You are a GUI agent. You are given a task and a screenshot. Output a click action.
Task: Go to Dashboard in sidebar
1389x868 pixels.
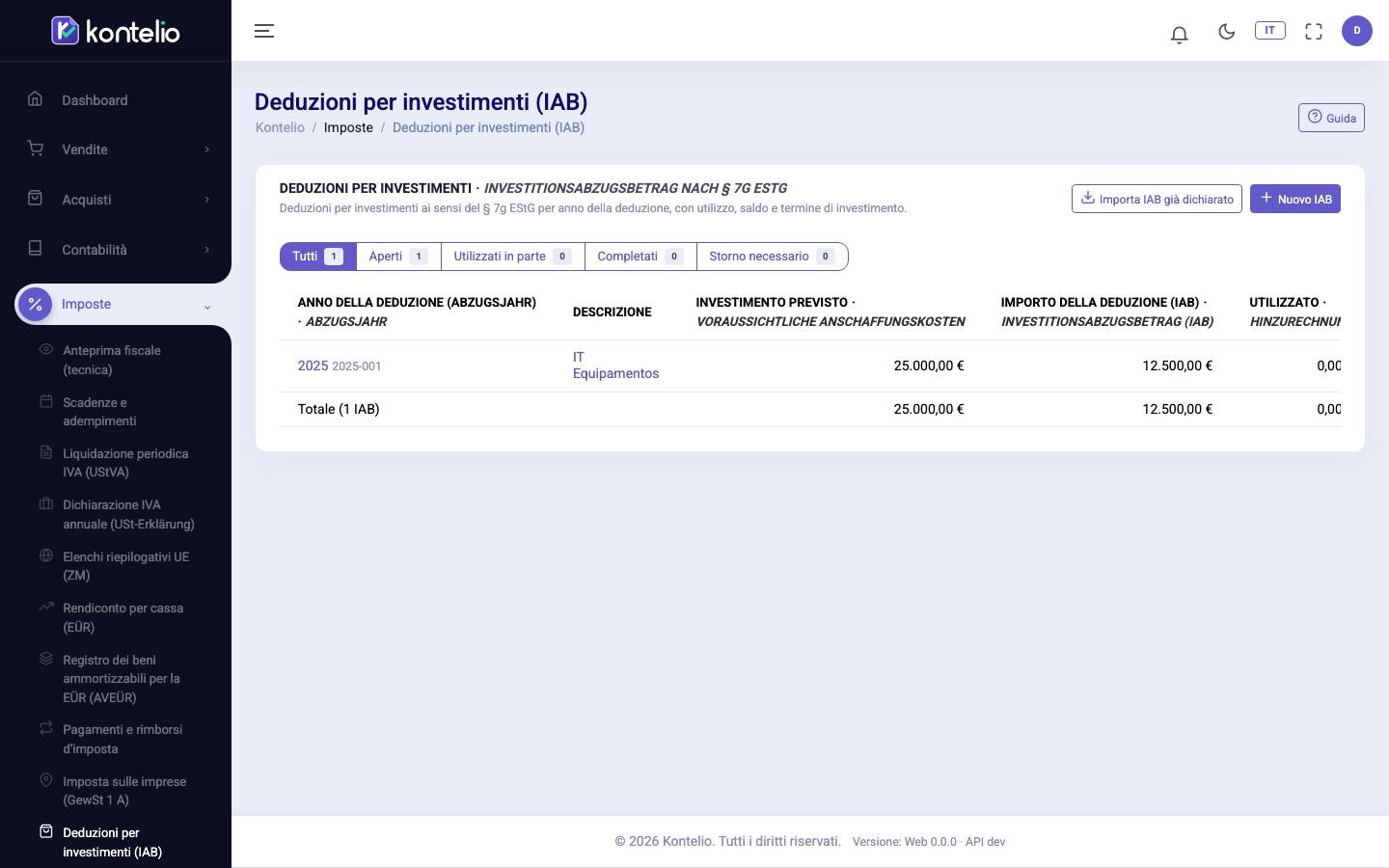95,100
